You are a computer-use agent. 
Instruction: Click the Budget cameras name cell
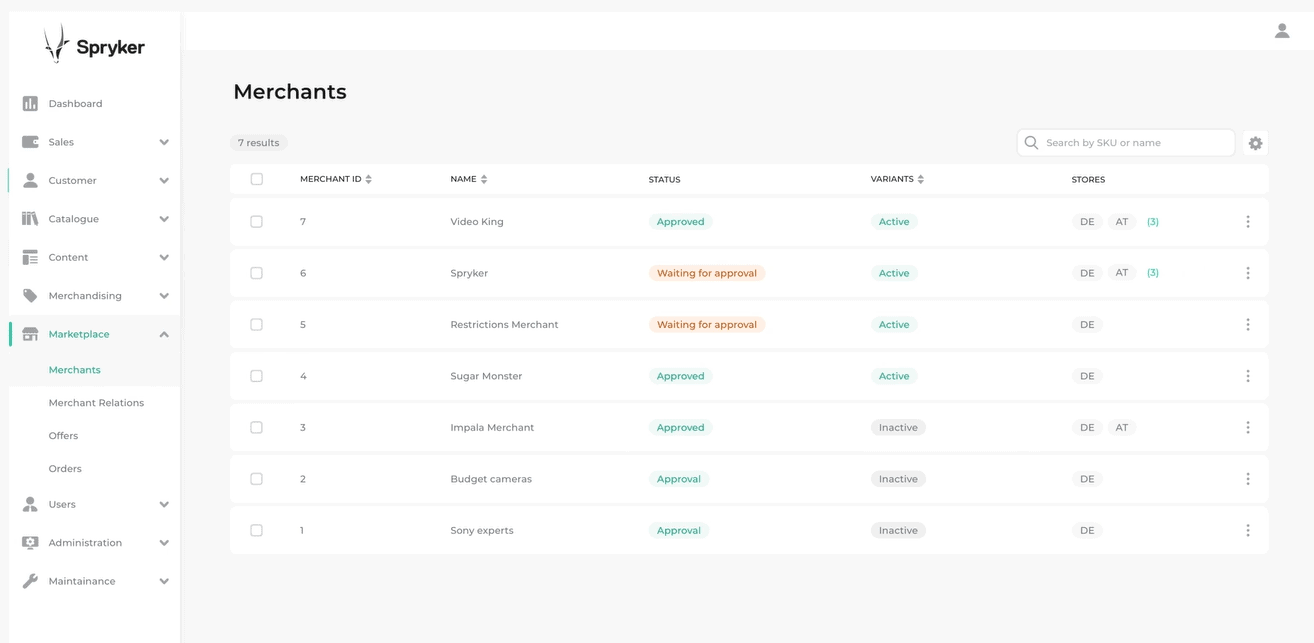491,479
